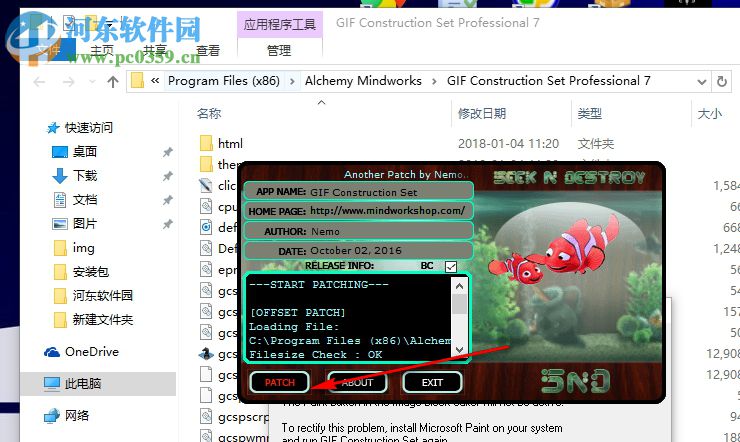Image resolution: width=740 pixels, height=442 pixels.
Task: Sort by 名称 column header
Action: (209, 114)
